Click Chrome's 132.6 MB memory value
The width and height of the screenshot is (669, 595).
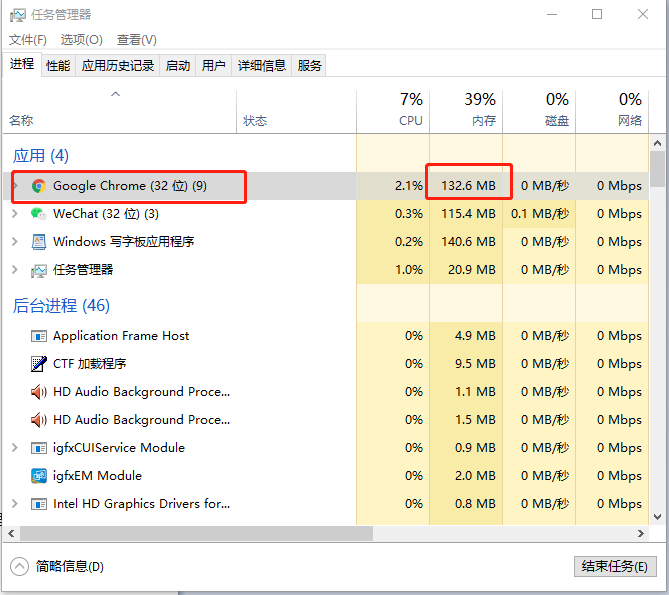(x=468, y=186)
